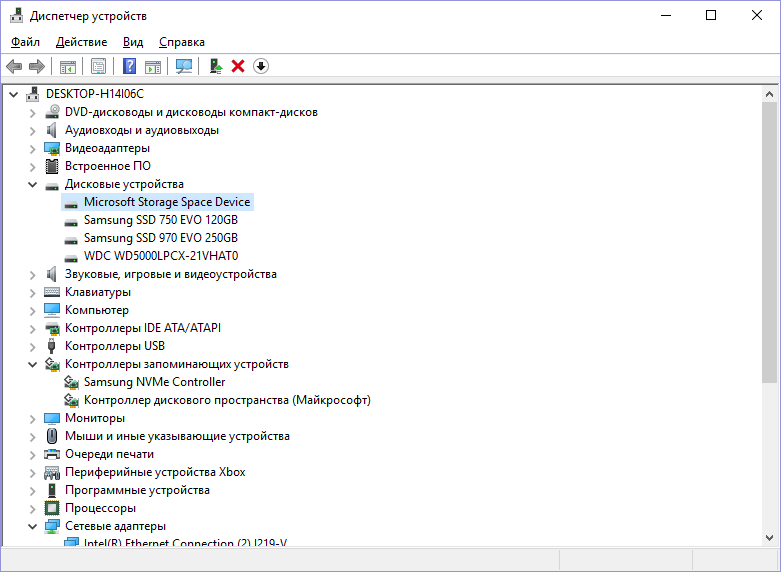
Task: Click the scrollbar up arrow
Action: [769, 94]
